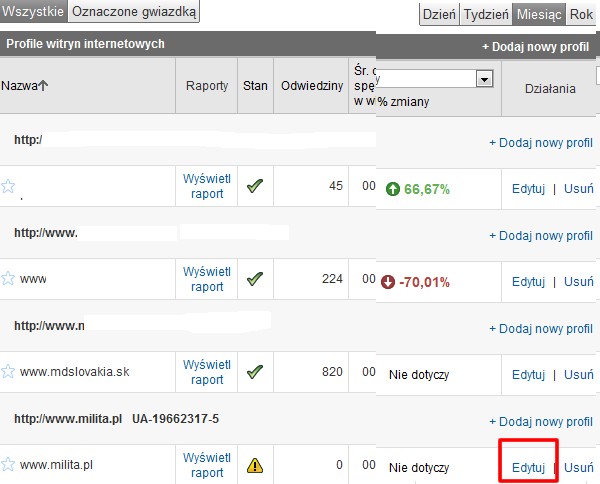This screenshot has width=600, height=484.
Task: Click Stan column header
Action: click(255, 86)
